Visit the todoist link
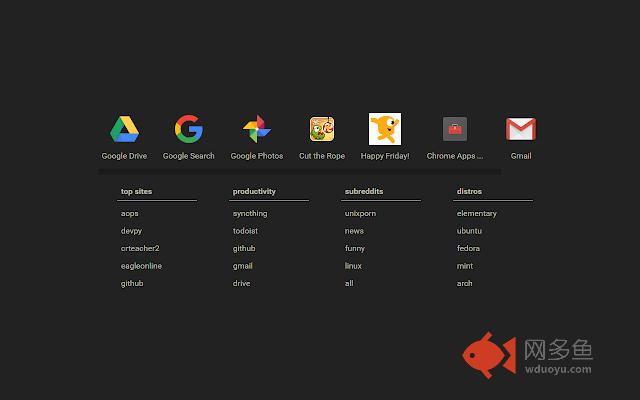This screenshot has width=640, height=400. [245, 231]
